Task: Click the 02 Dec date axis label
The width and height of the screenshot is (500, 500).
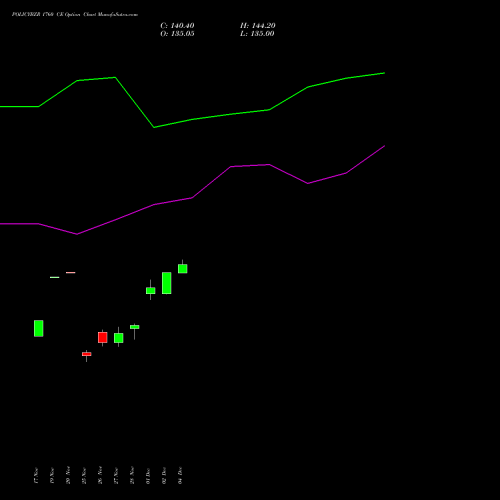Action: pyautogui.click(x=164, y=476)
